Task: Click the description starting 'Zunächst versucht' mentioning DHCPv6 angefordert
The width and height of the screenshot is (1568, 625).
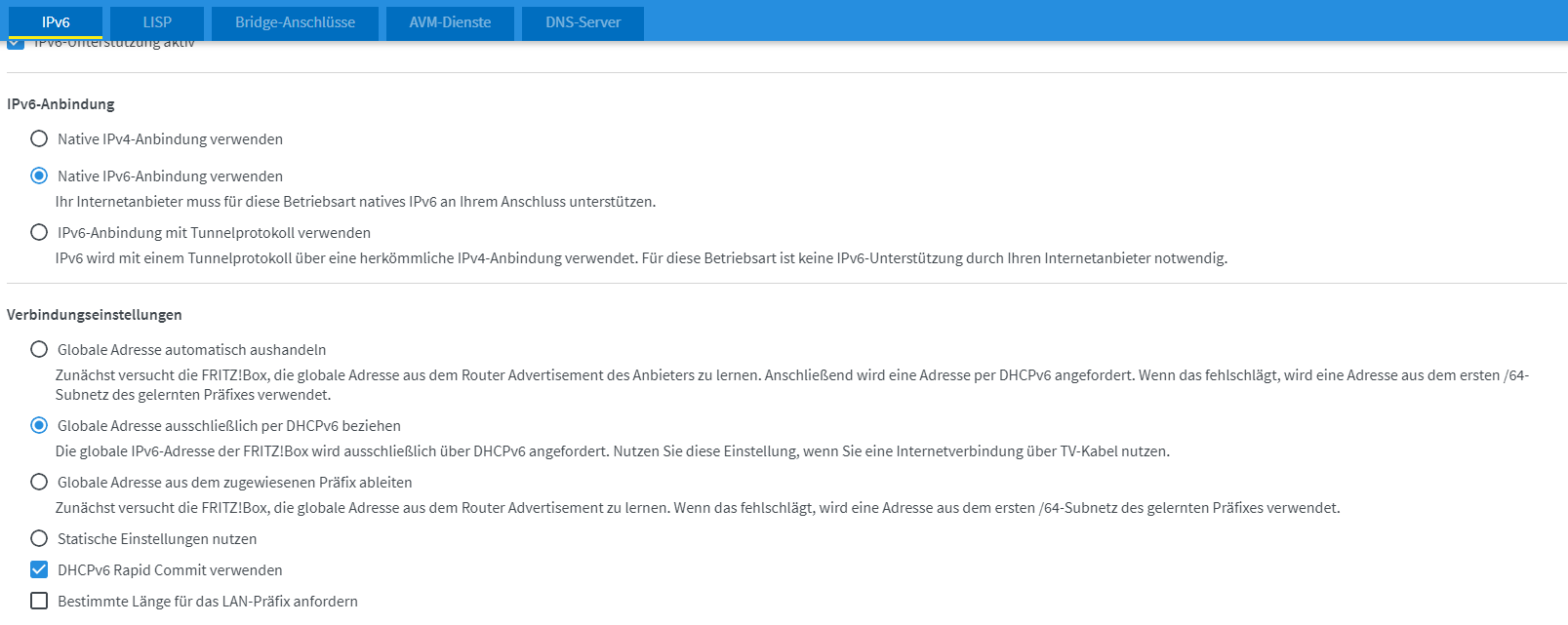Action: (792, 385)
